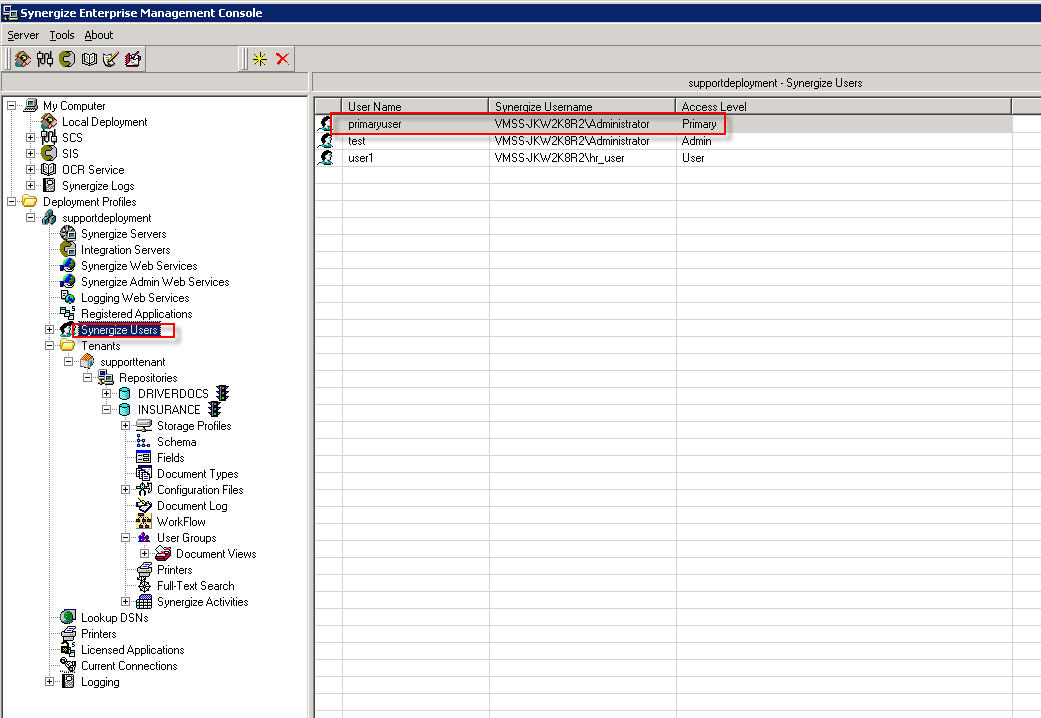The height and width of the screenshot is (718, 1041).
Task: Select the primaryuser row
Action: (664, 124)
